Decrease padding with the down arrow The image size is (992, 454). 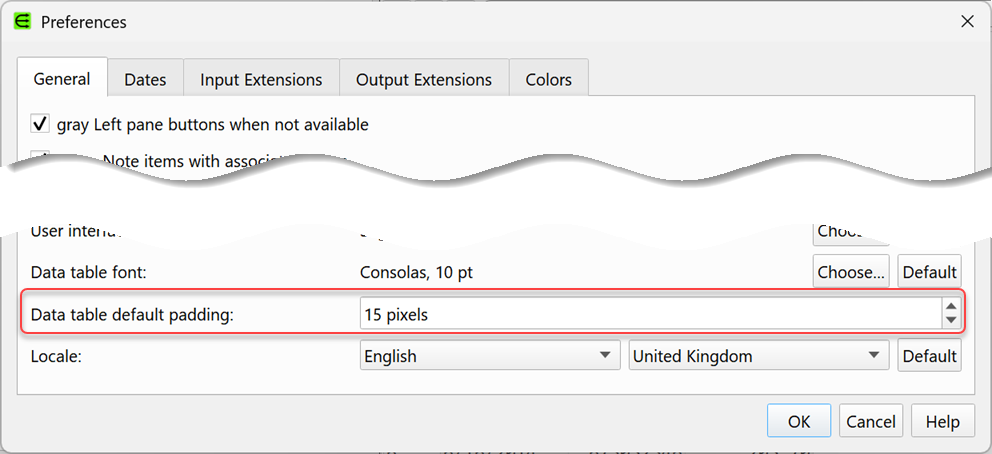click(x=950, y=322)
